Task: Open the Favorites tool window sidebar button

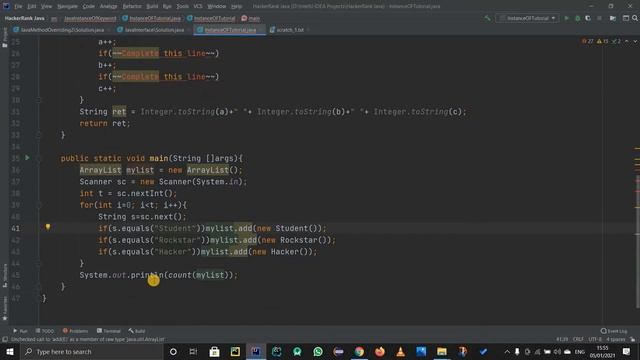Action: [4, 308]
